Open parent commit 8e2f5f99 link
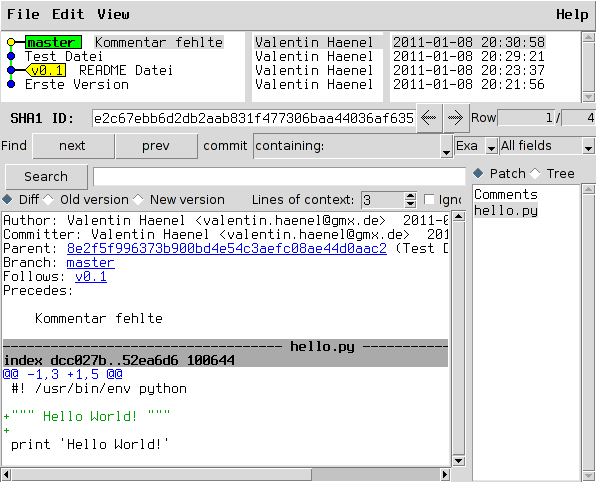Image resolution: width=596 pixels, height=482 pixels. 227,248
